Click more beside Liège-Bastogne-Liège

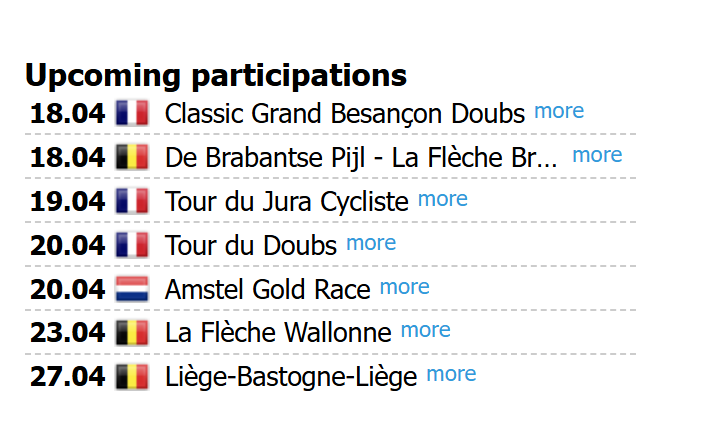click(451, 374)
